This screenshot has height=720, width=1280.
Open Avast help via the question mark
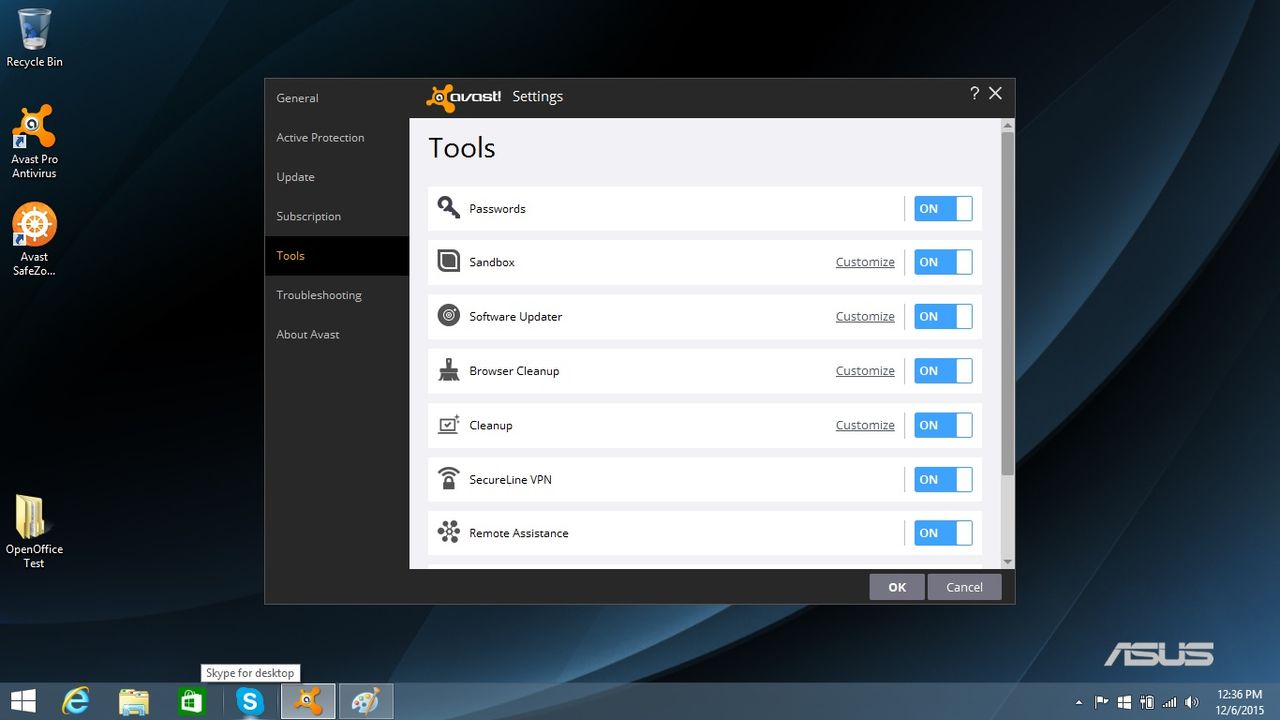pyautogui.click(x=974, y=93)
